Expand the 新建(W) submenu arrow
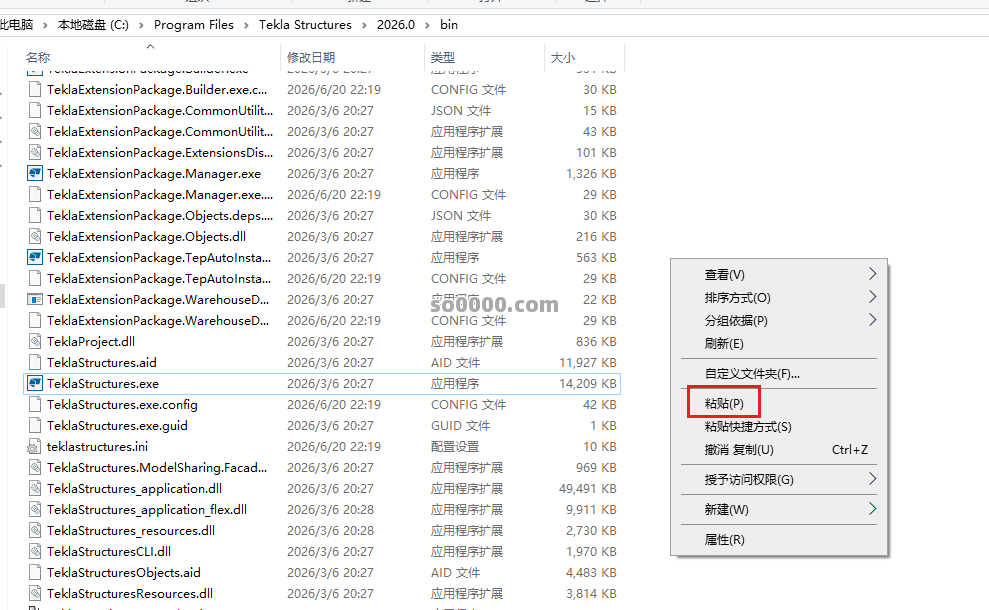The image size is (989, 610). pyautogui.click(x=872, y=508)
